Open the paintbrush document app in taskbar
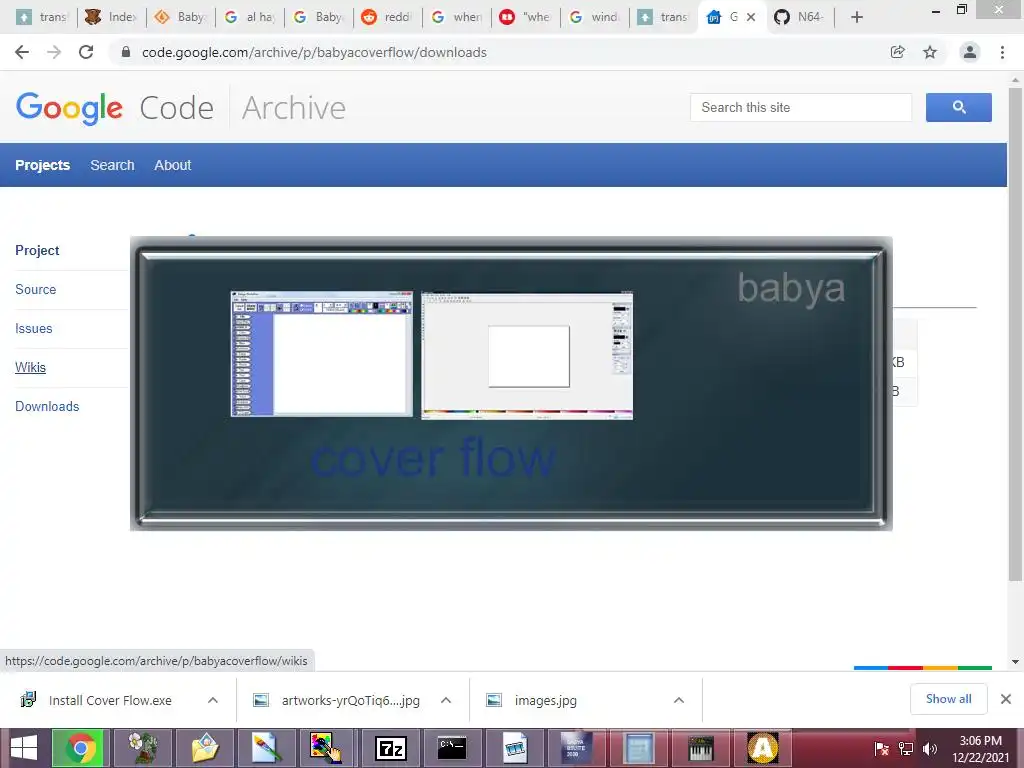Screen dimensions: 1024x768 (x=266, y=748)
